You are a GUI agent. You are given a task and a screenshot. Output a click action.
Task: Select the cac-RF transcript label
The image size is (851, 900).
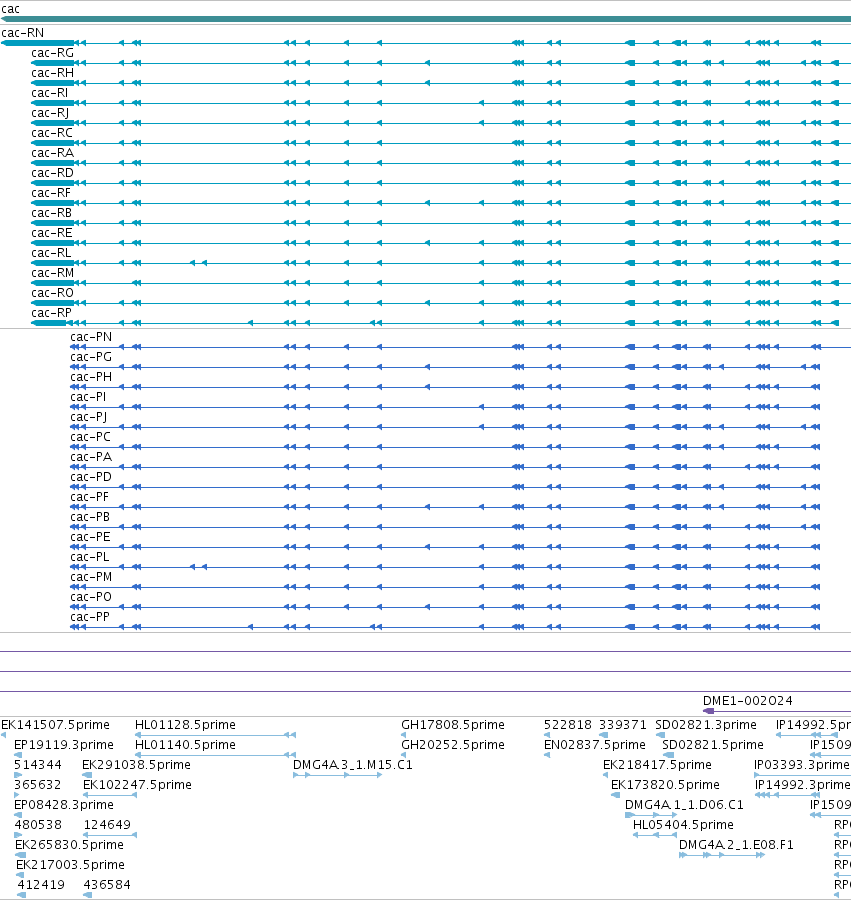(x=51, y=193)
